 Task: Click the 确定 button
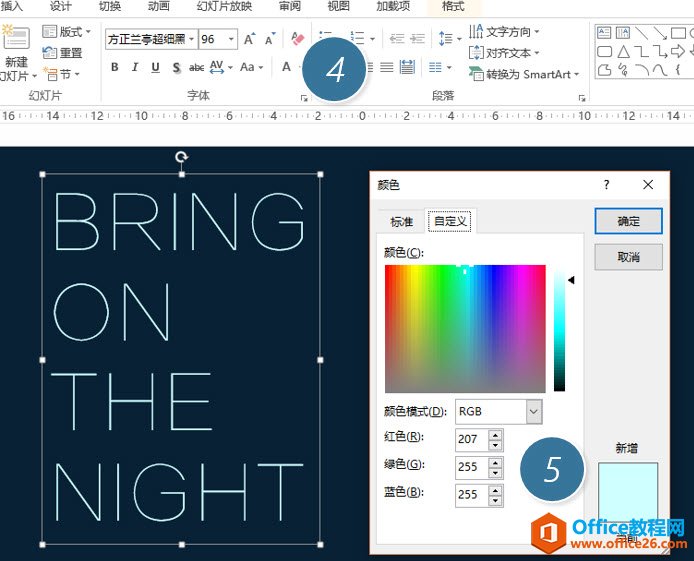pyautogui.click(x=628, y=221)
